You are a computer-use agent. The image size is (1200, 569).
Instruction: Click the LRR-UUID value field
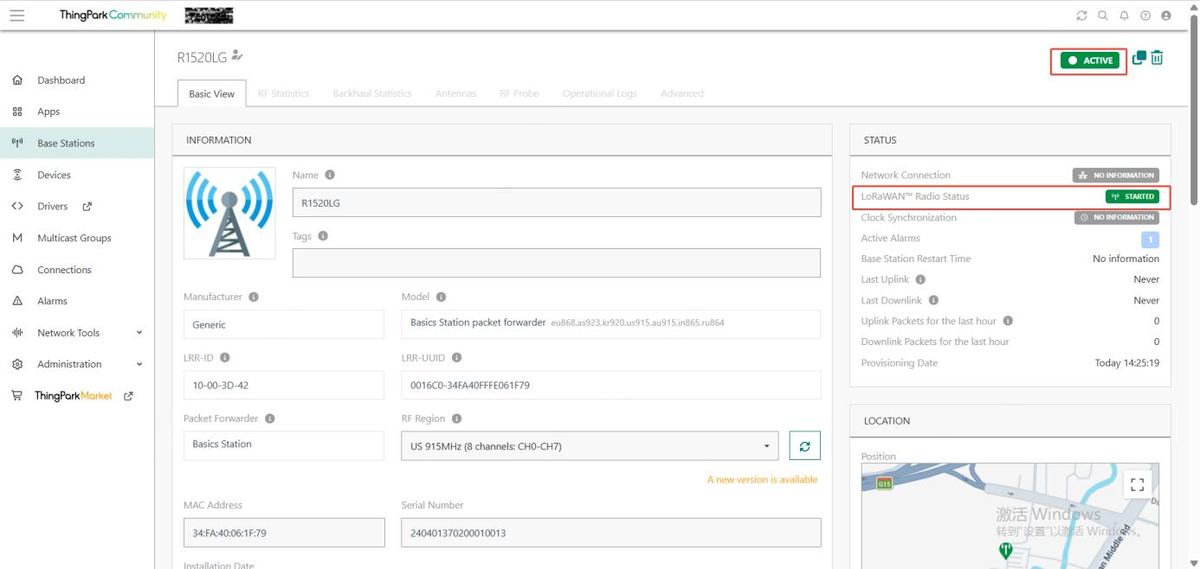(x=611, y=385)
